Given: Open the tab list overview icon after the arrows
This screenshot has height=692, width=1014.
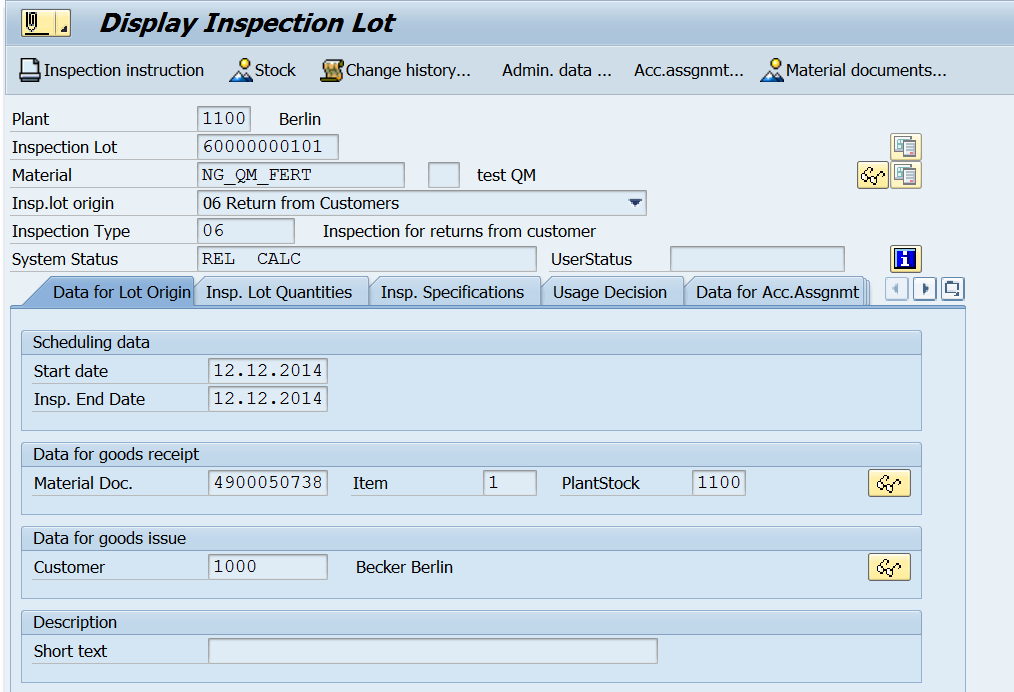Looking at the screenshot, I should [951, 289].
